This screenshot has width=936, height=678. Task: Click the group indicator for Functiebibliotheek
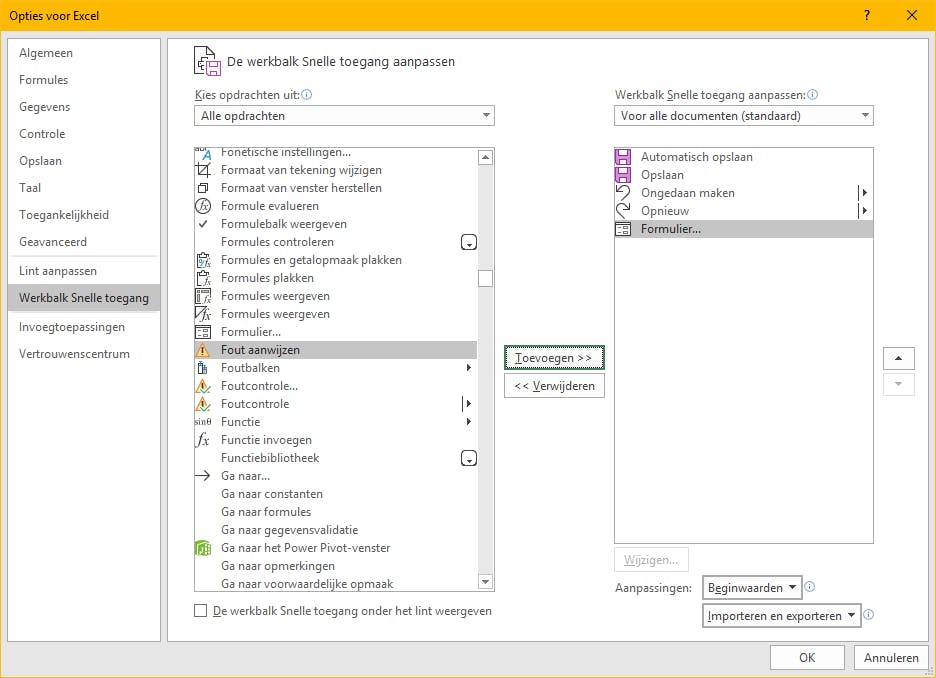click(469, 458)
